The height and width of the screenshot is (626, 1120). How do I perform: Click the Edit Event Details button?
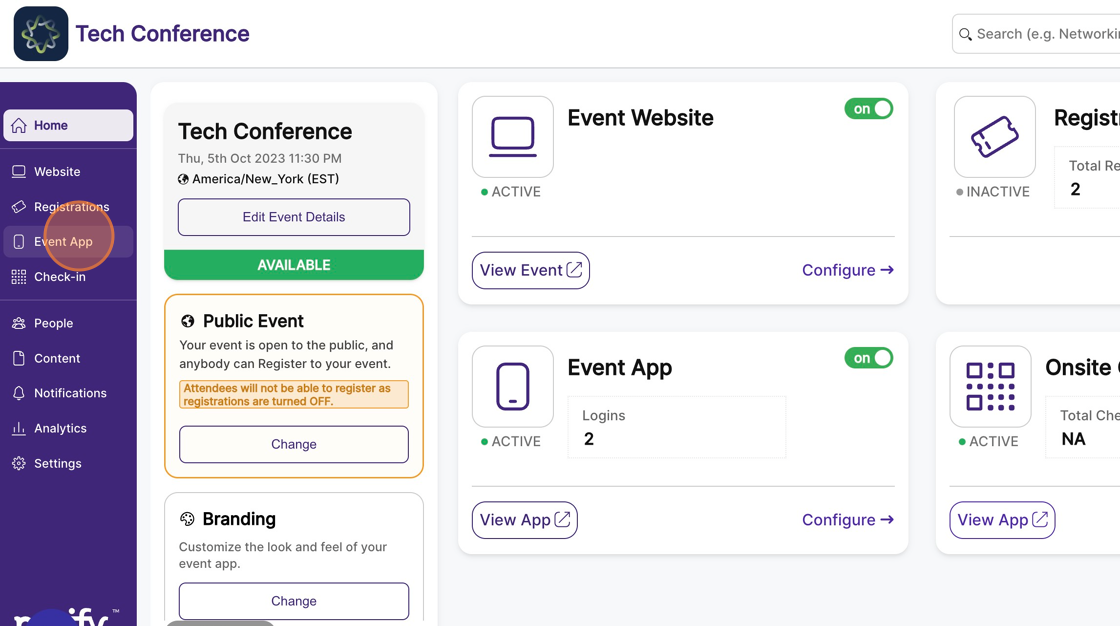[x=294, y=217]
